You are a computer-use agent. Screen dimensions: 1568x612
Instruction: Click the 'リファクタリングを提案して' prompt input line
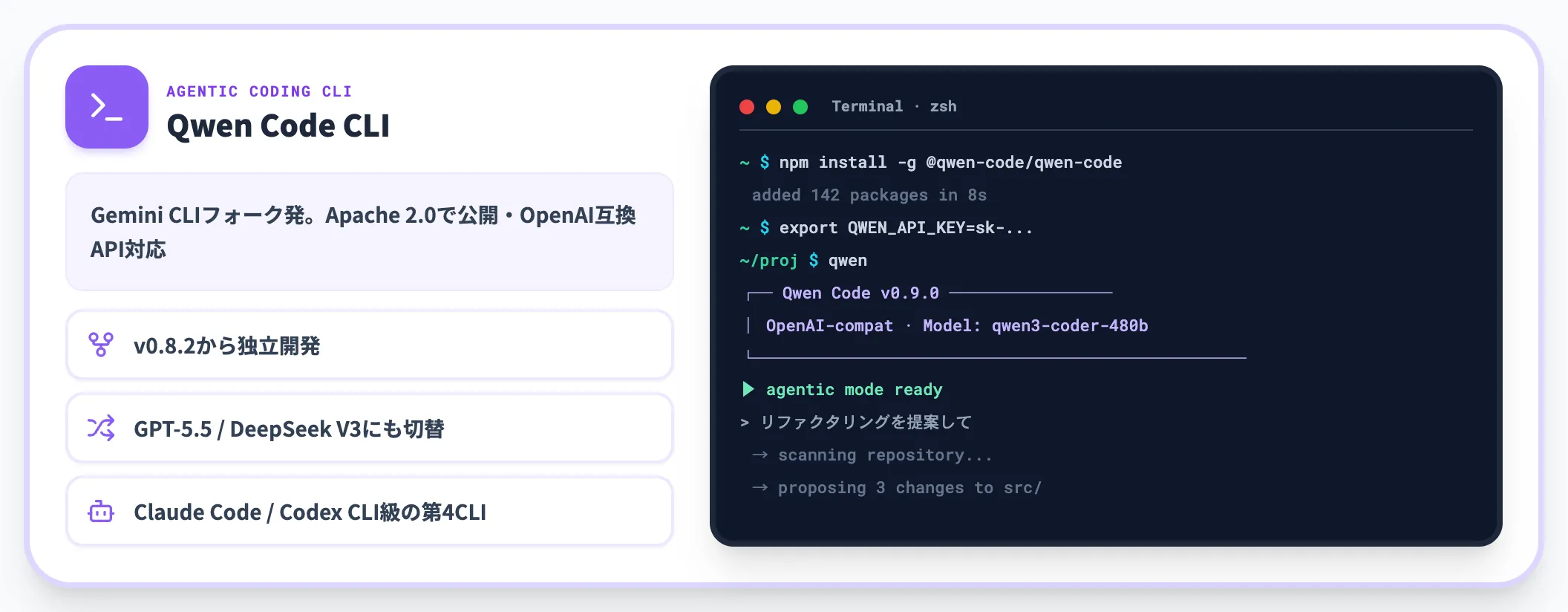tap(856, 423)
